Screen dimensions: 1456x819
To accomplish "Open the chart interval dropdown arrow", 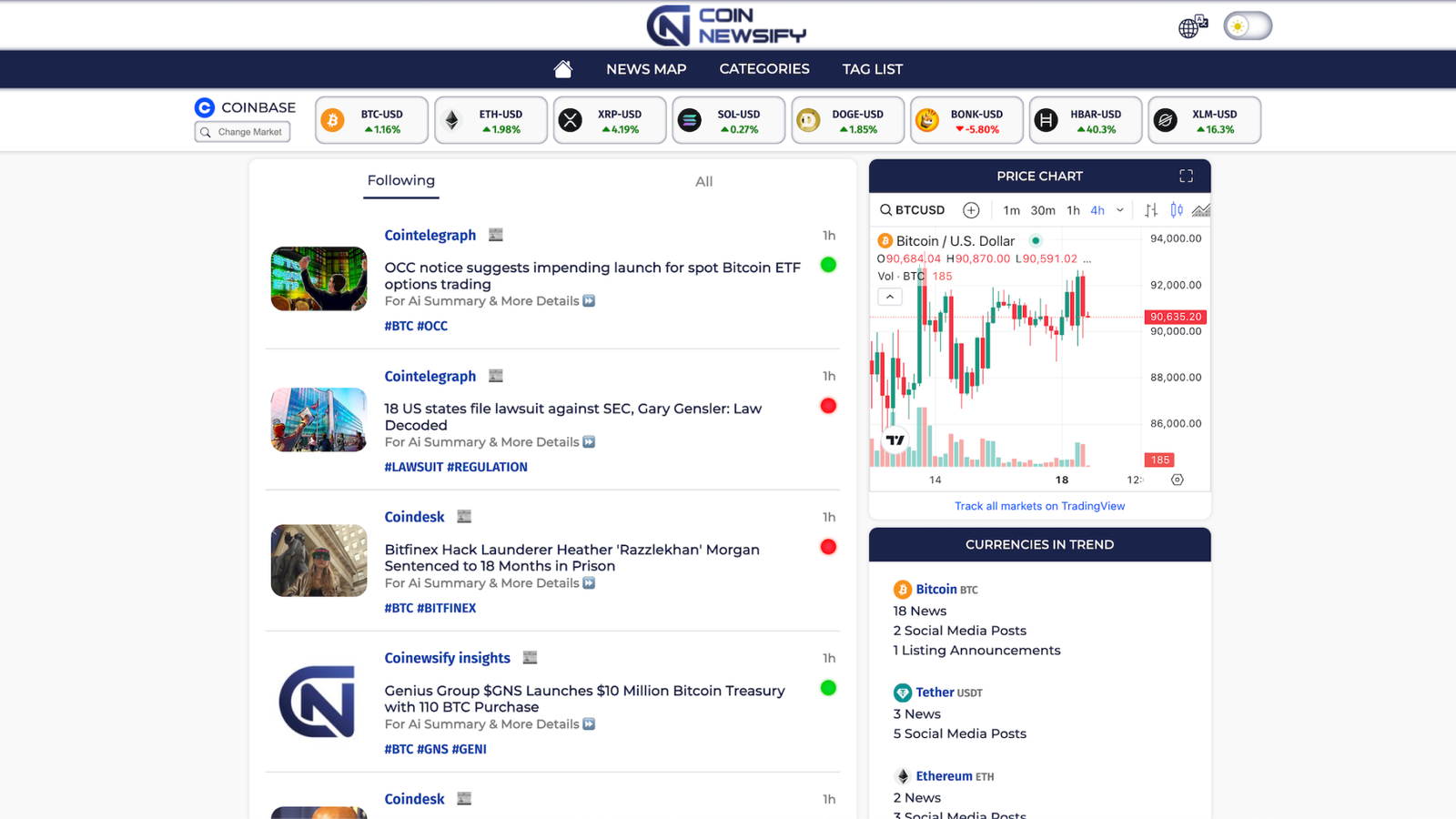I will point(1120,210).
